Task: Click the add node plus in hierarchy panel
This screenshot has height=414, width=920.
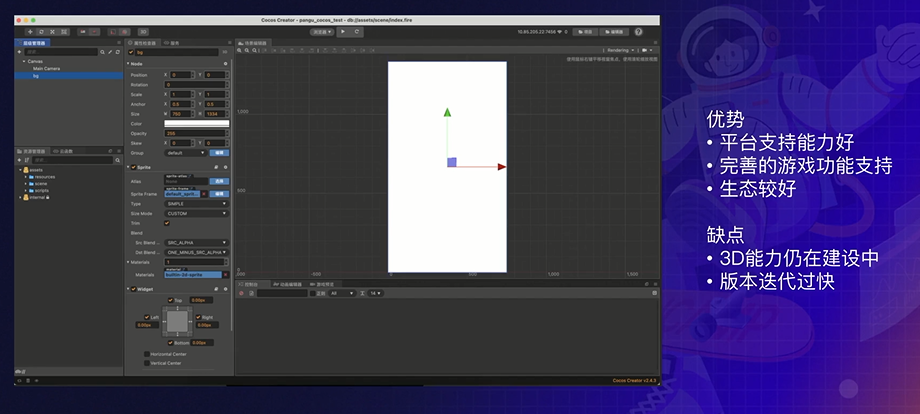Action: 19,52
